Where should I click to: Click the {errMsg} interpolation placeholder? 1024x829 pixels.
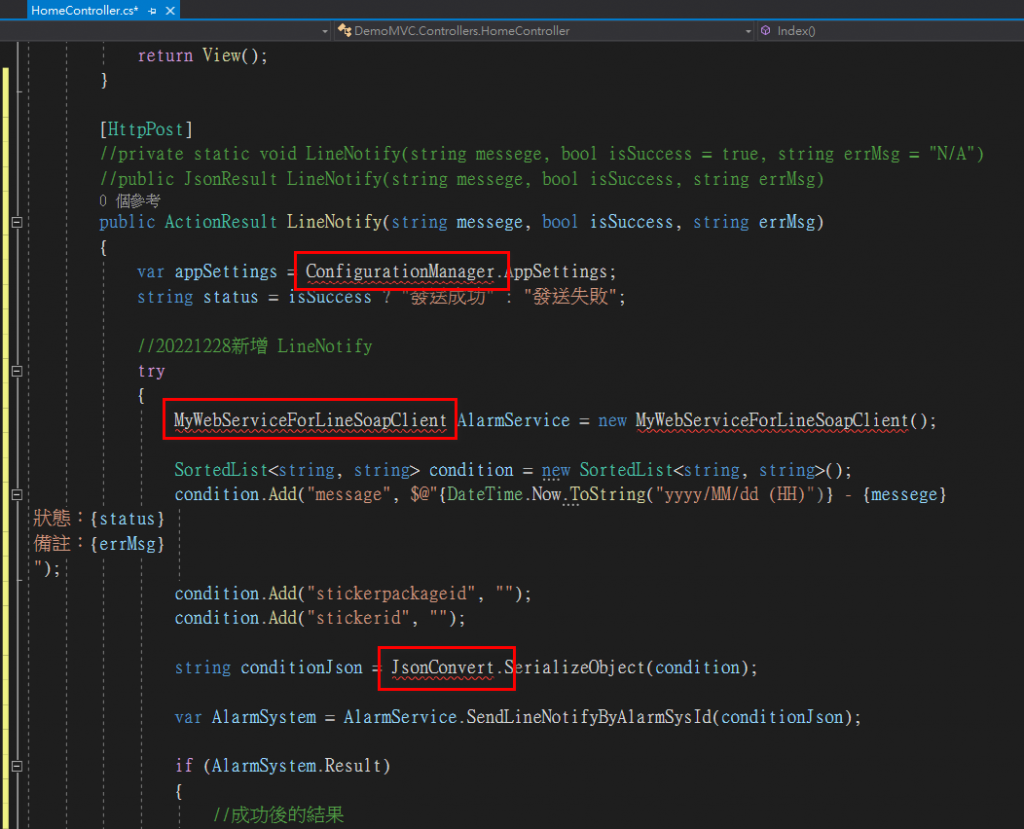click(127, 544)
